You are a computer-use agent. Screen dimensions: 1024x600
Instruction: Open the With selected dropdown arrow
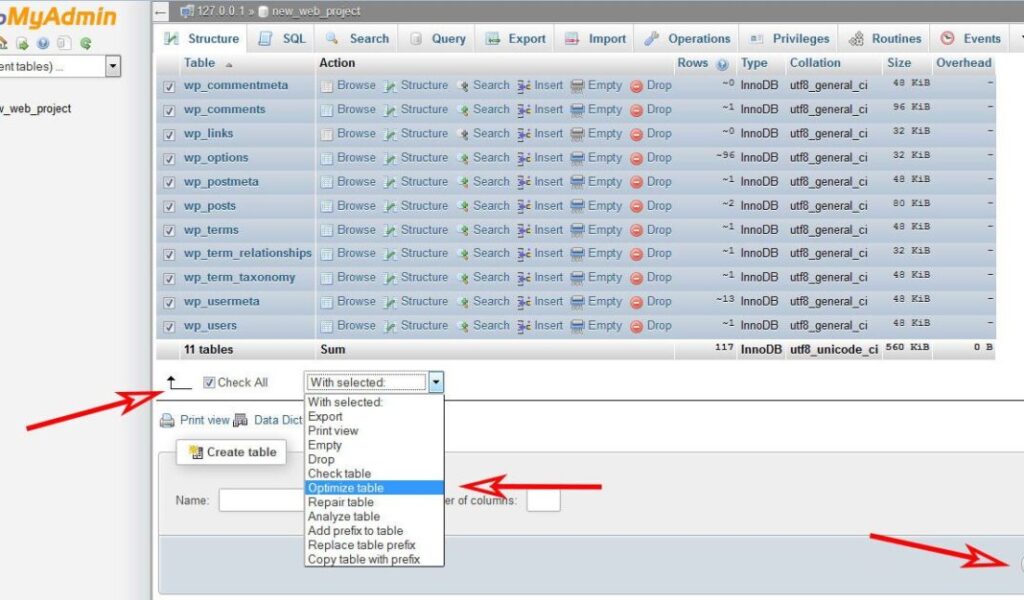coord(436,382)
